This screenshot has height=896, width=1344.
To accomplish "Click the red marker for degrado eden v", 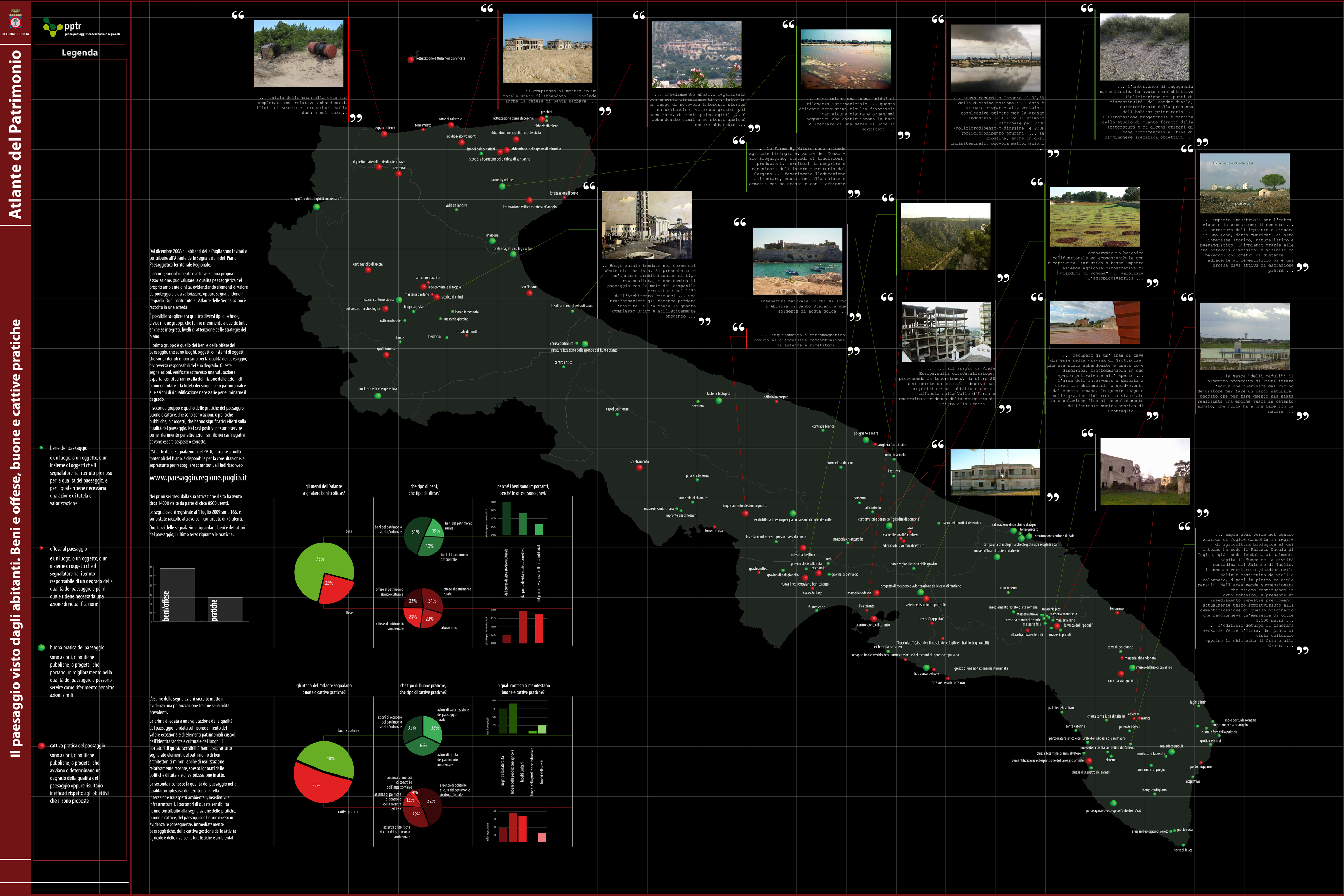I will (384, 134).
